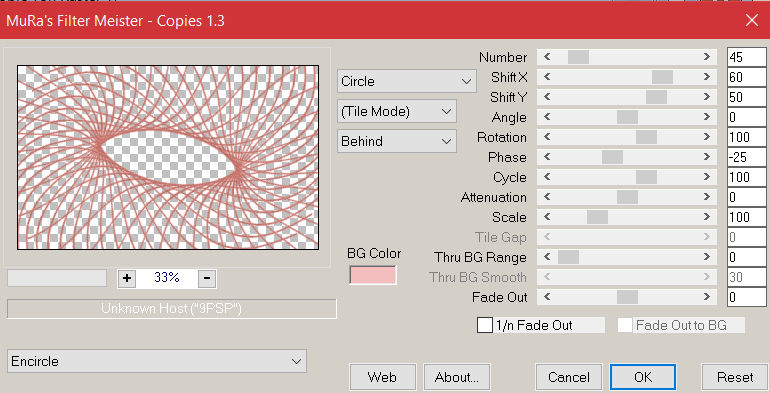Increase Shift X with right arrow

point(707,77)
